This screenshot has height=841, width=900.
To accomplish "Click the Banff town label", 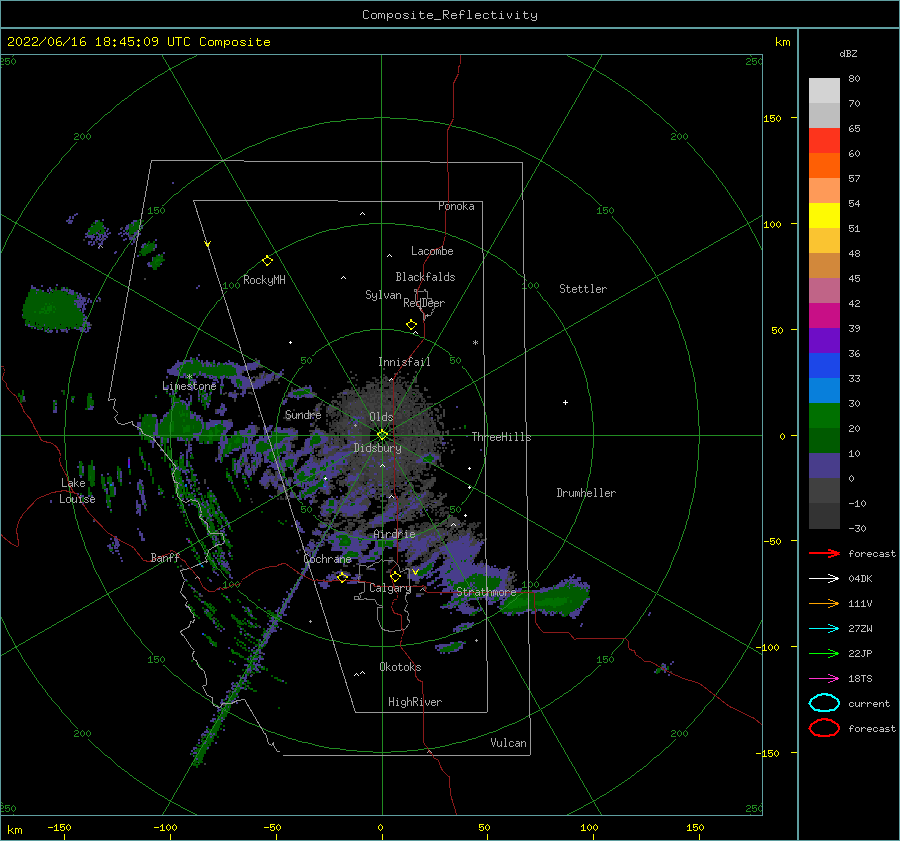I will 165,557.
